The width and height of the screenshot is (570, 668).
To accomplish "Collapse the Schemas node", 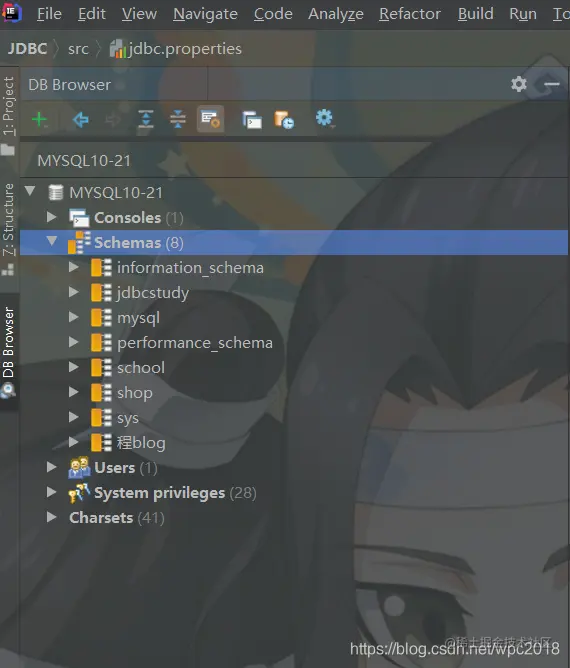I will click(x=52, y=241).
